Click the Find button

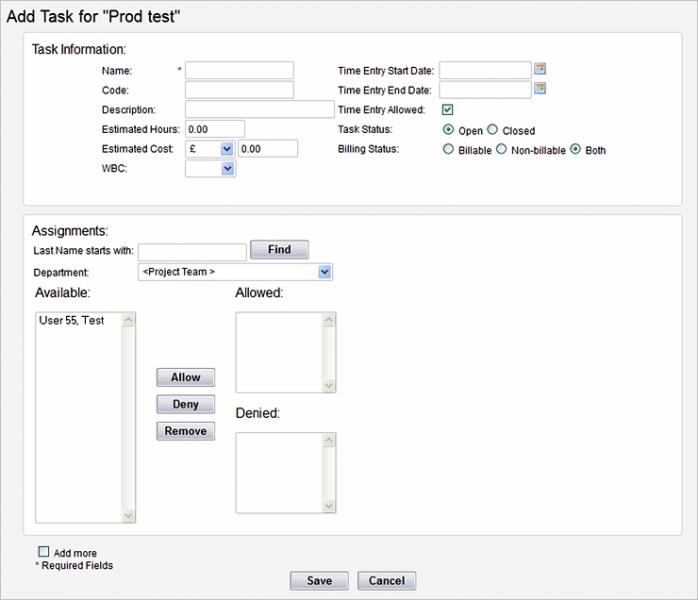[279, 250]
